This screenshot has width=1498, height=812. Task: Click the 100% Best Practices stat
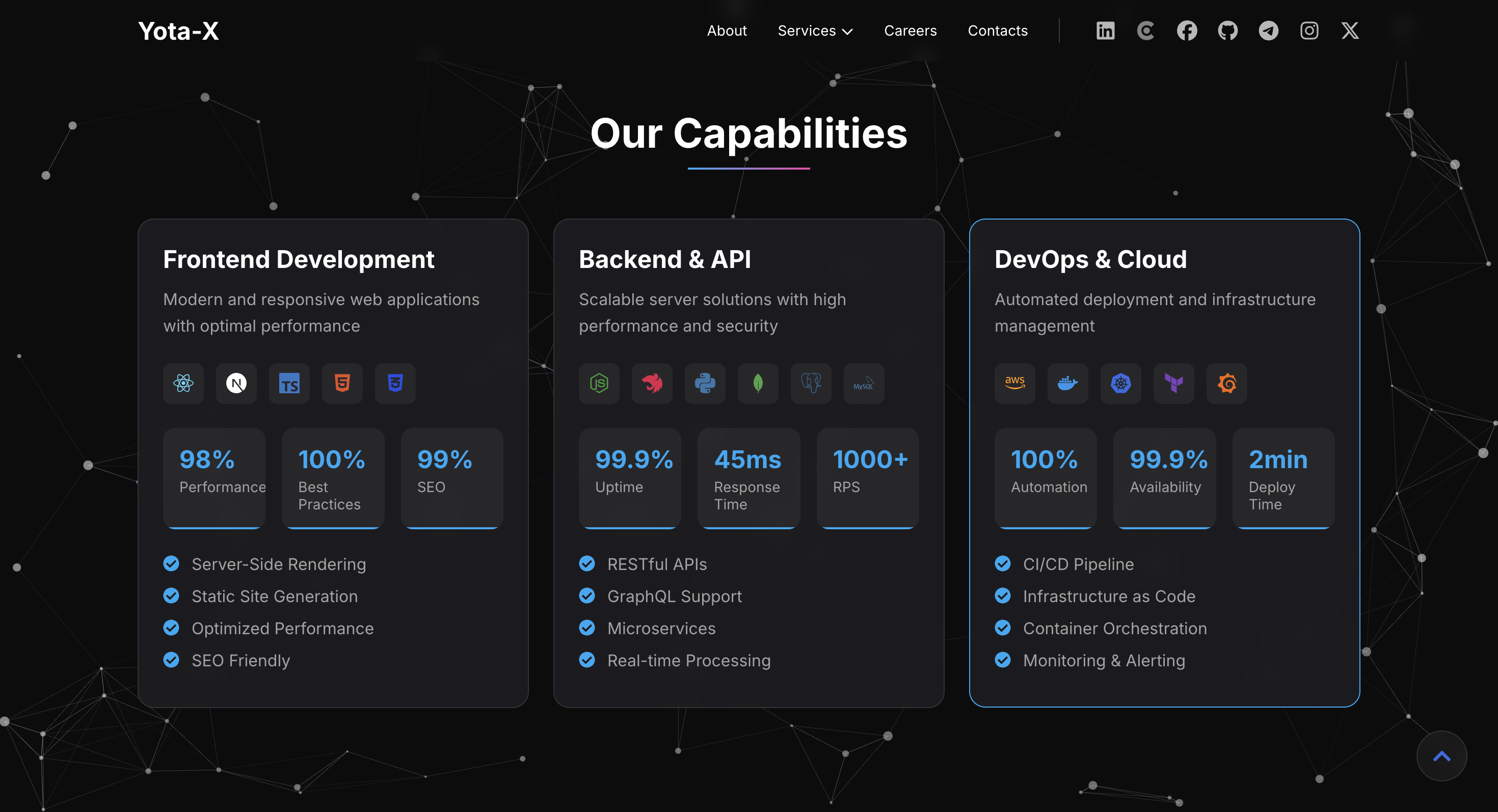[333, 478]
